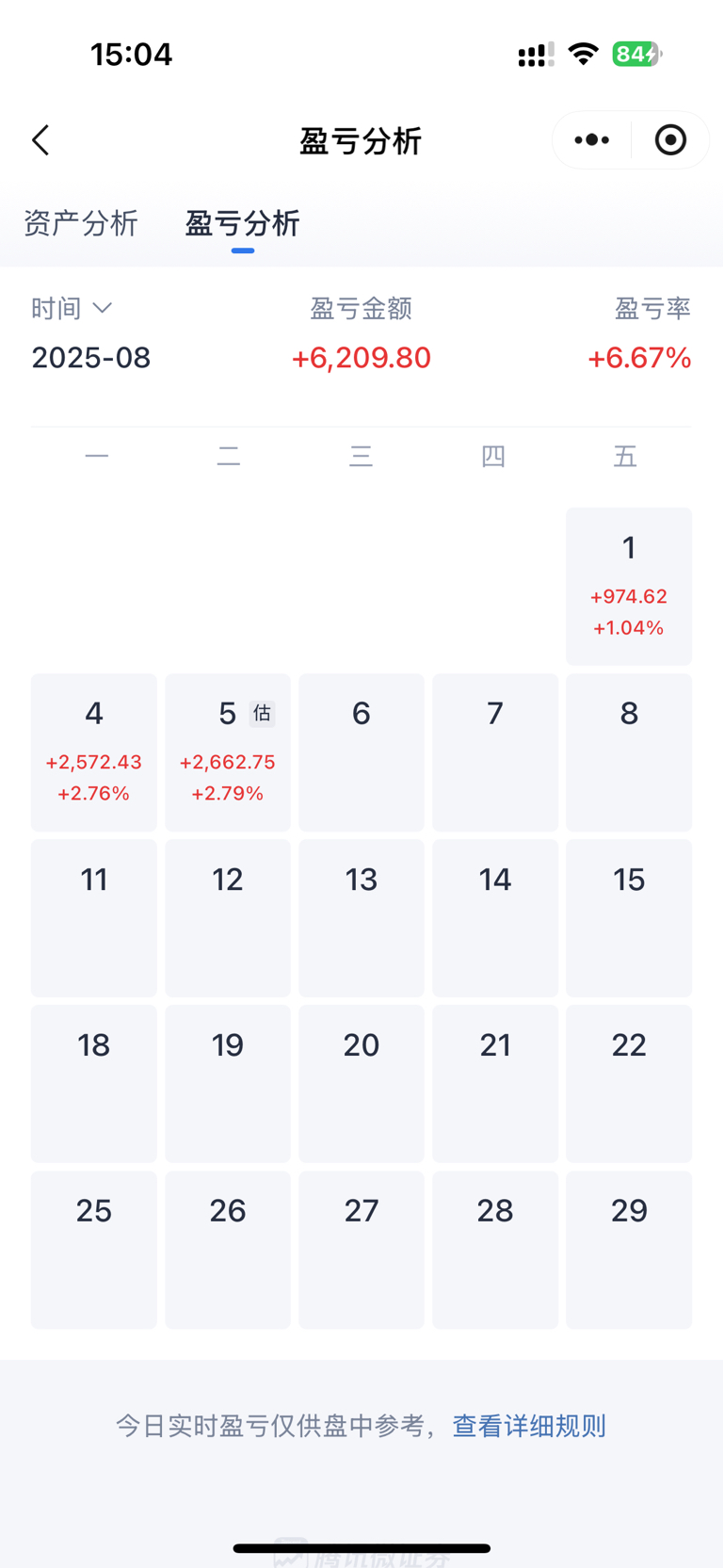This screenshot has height=1568, width=724.
Task: Choose day 22 in the calendar
Action: click(x=629, y=1084)
